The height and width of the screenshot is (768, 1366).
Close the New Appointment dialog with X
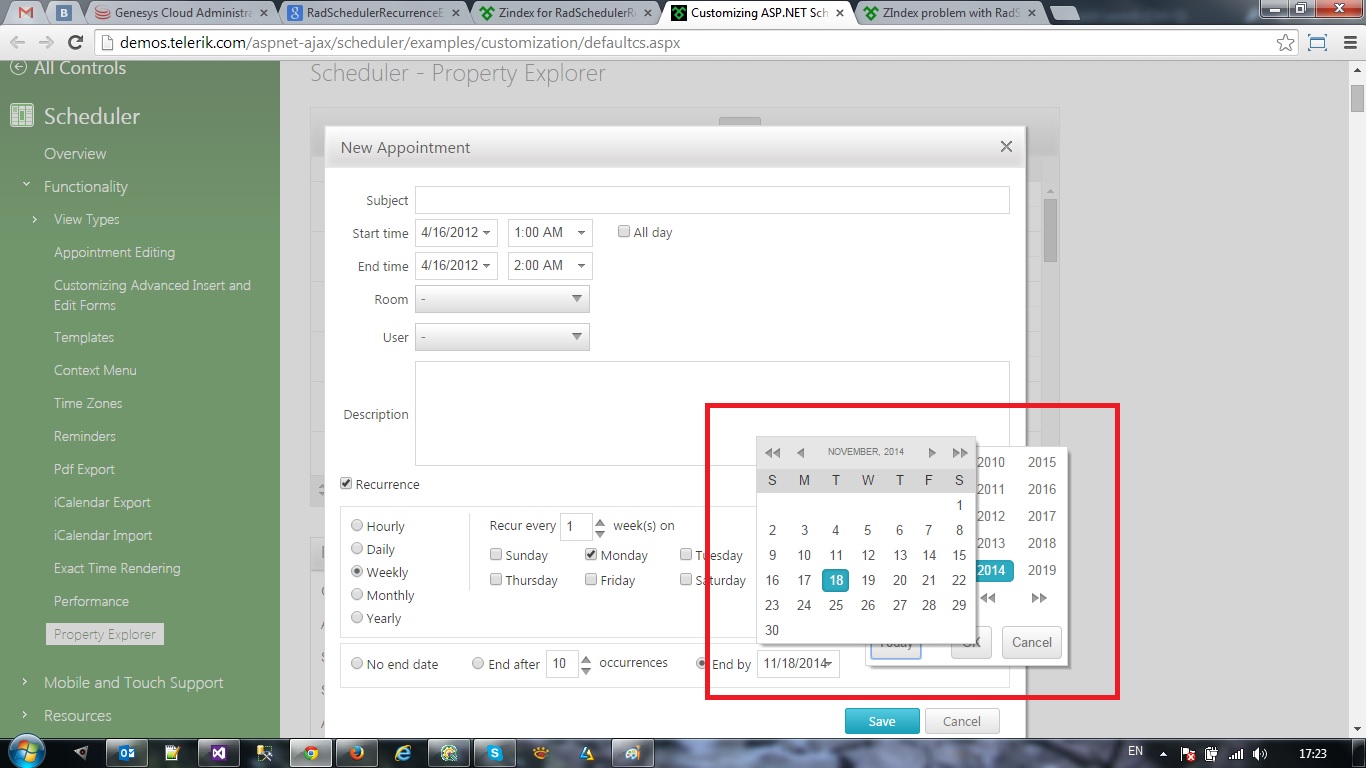[x=1006, y=147]
